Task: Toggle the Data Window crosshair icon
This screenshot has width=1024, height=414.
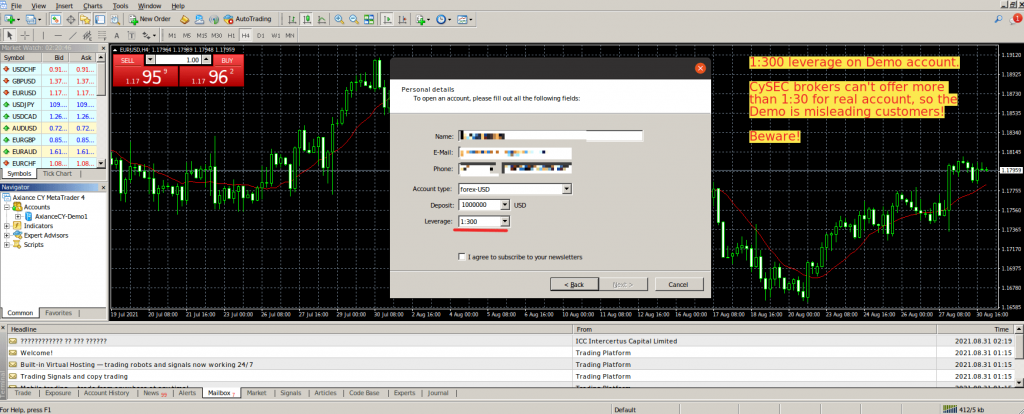Action: coord(71,19)
